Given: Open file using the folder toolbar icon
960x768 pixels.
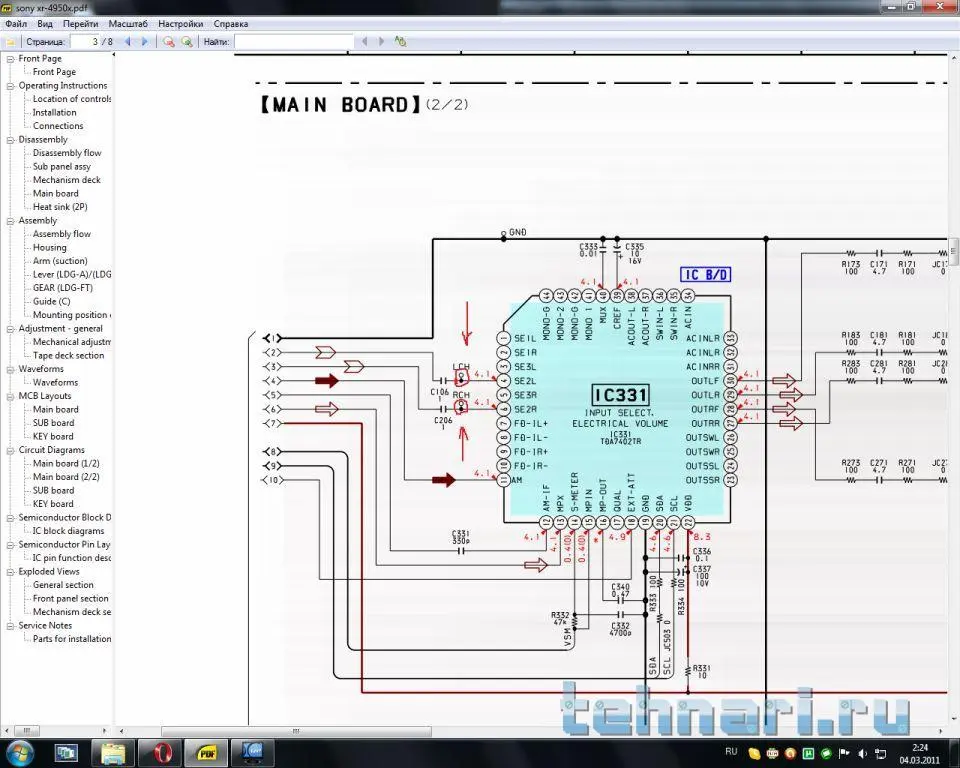Looking at the screenshot, I should (10, 42).
